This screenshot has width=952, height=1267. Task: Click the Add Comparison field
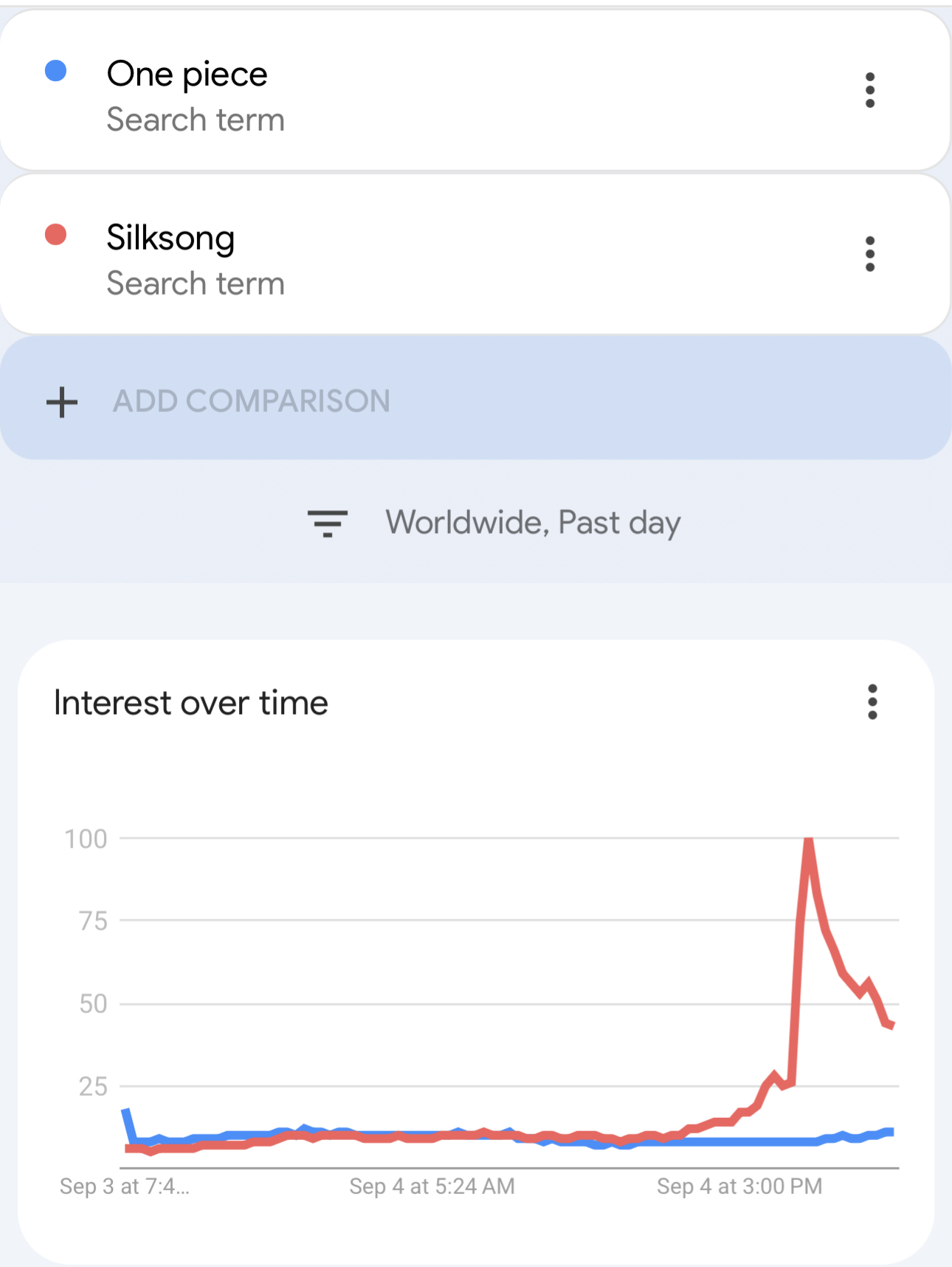pyautogui.click(x=251, y=402)
